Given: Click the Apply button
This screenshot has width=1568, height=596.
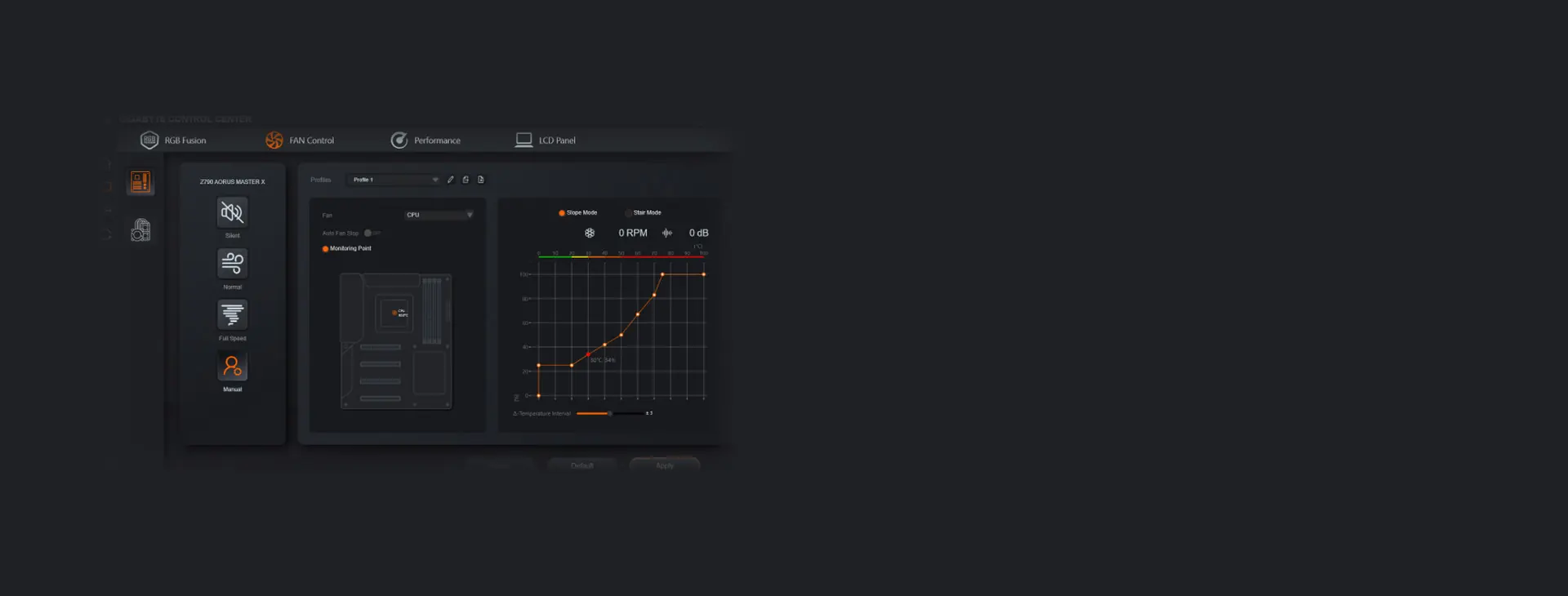Looking at the screenshot, I should [x=665, y=465].
